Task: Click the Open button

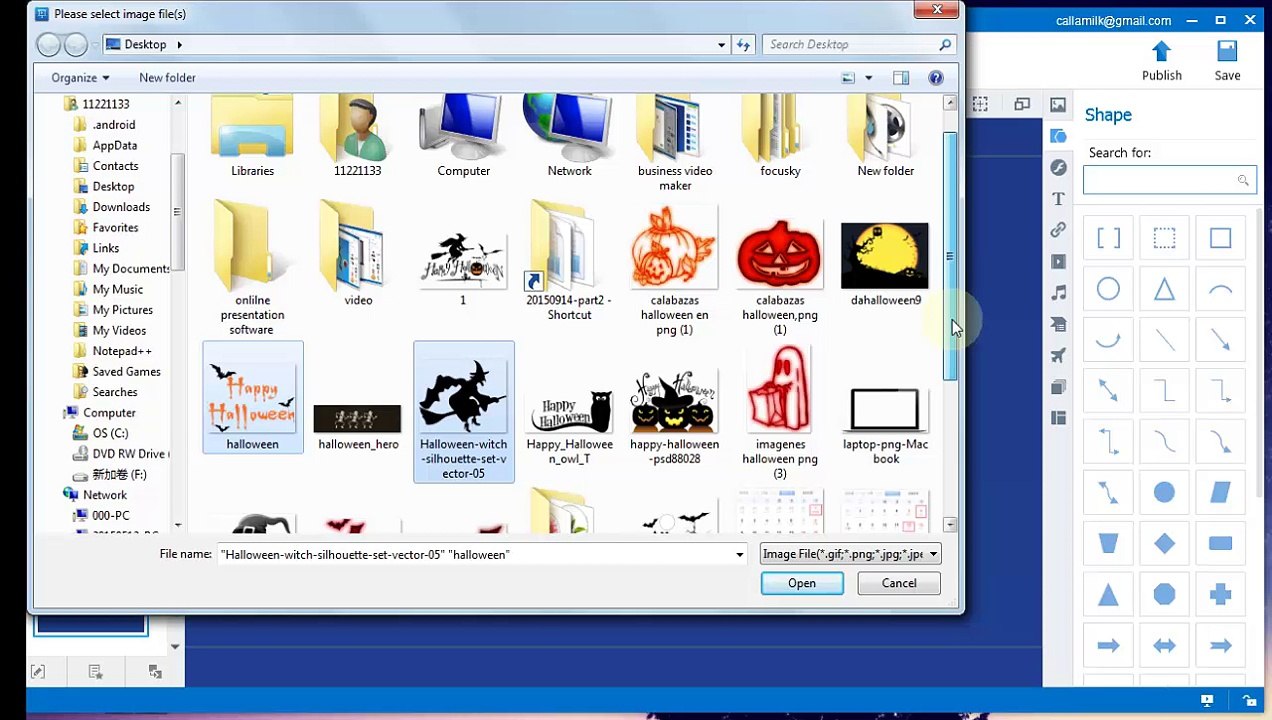Action: tap(802, 583)
